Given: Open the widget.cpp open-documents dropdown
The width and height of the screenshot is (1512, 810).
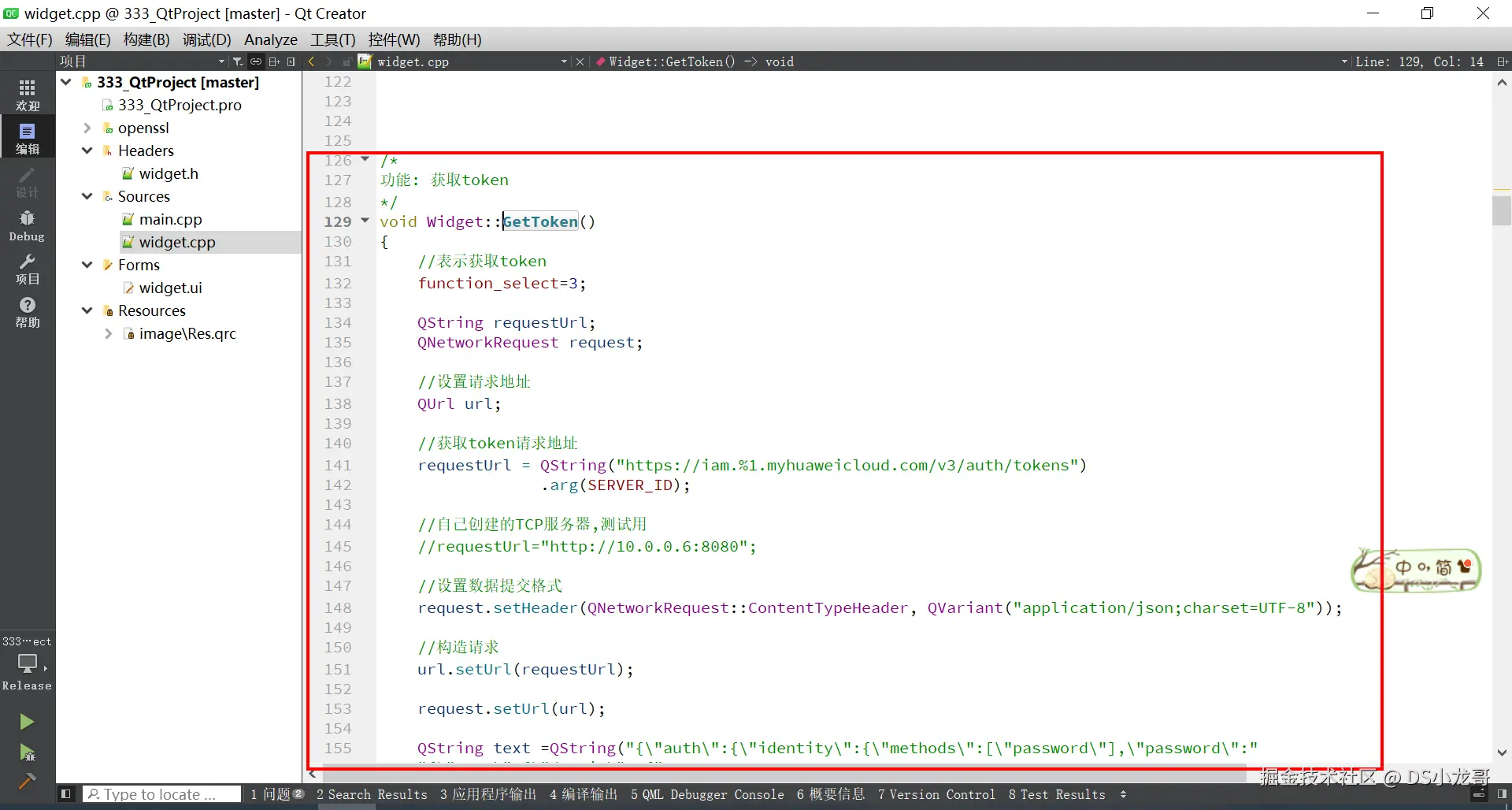Looking at the screenshot, I should 564,61.
